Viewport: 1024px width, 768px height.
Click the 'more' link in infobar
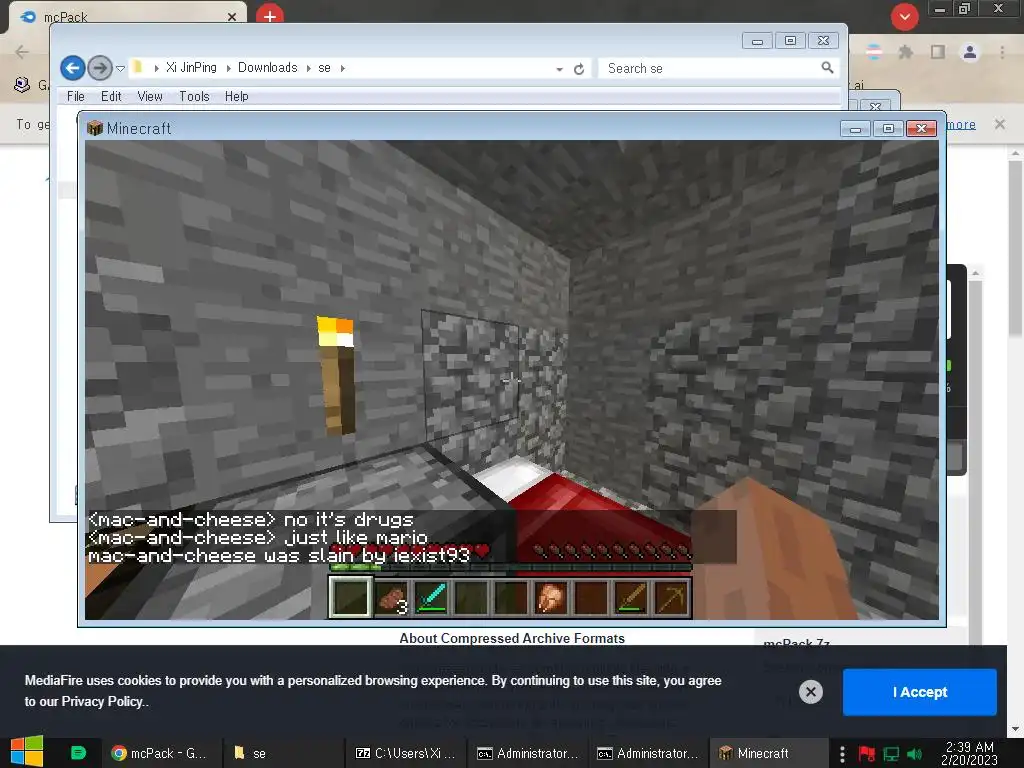(x=961, y=124)
